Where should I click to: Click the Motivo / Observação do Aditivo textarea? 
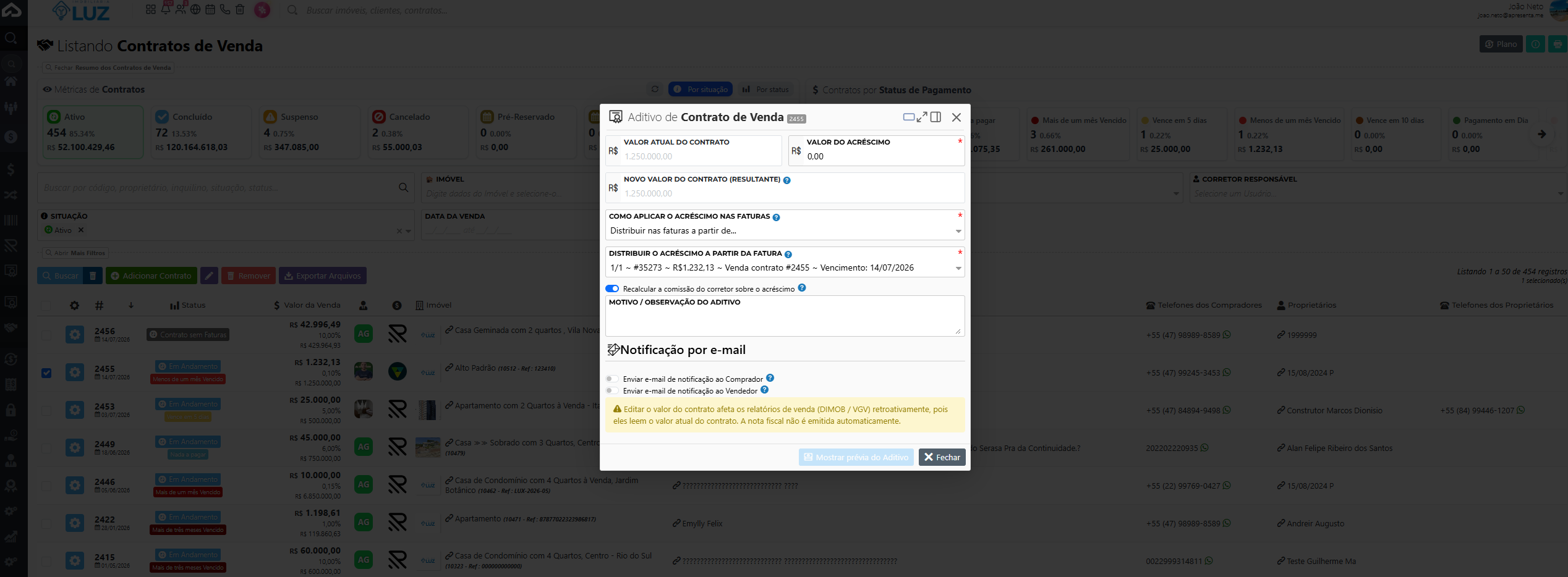[785, 321]
